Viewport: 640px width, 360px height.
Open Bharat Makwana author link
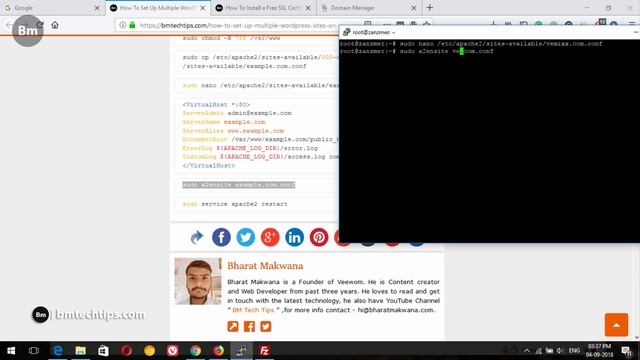[x=265, y=266]
